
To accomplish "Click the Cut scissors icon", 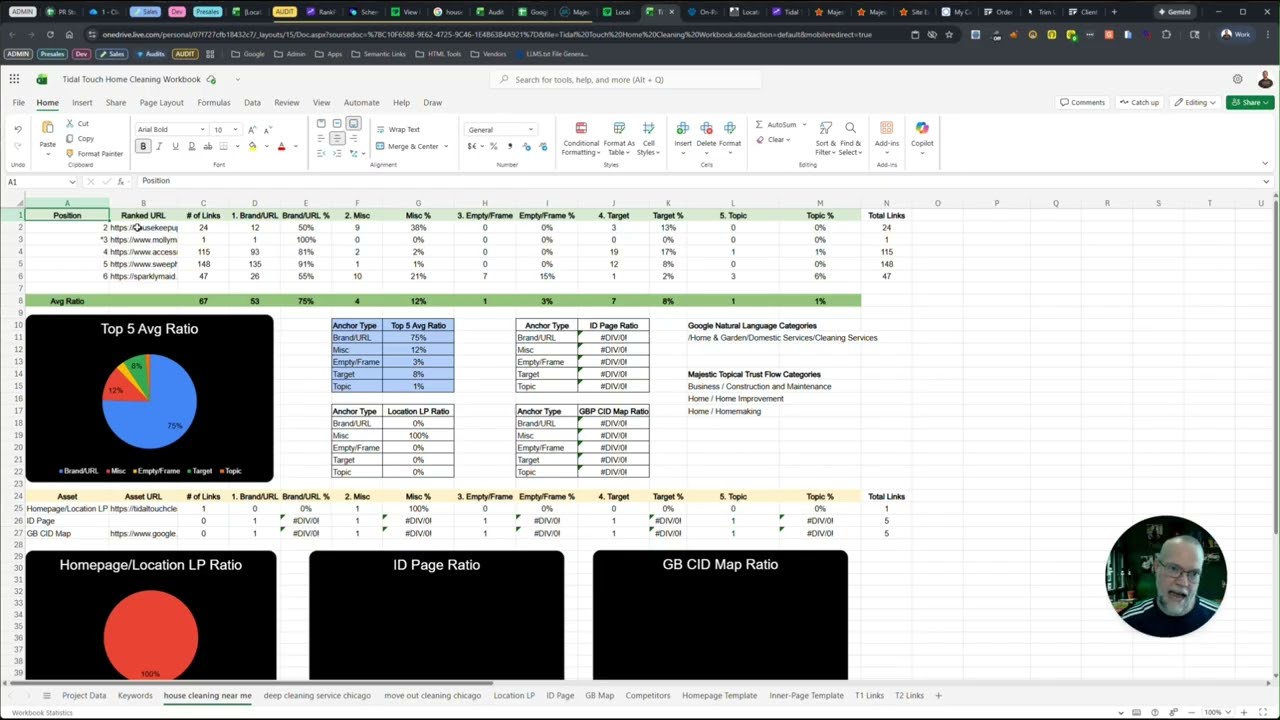I will pos(69,123).
